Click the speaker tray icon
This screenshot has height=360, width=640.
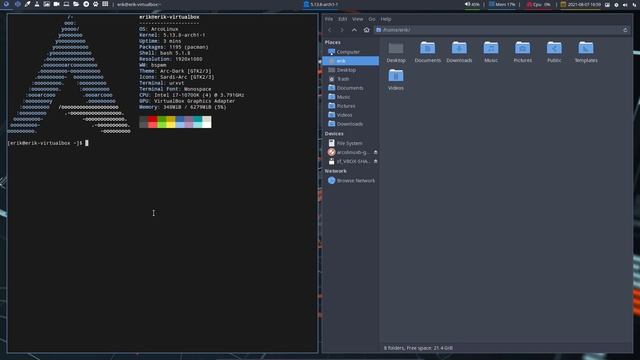click(x=625, y=4)
